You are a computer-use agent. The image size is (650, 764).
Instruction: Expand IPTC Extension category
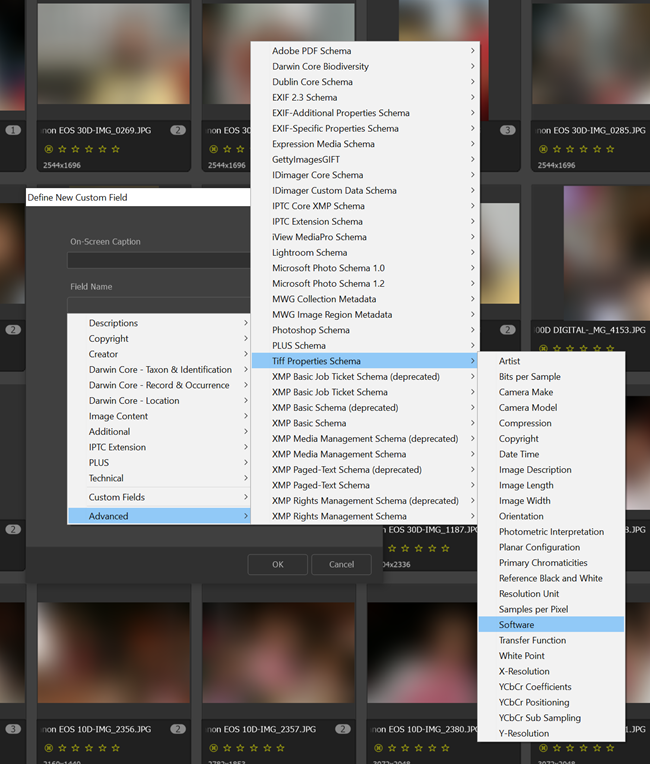point(159,447)
